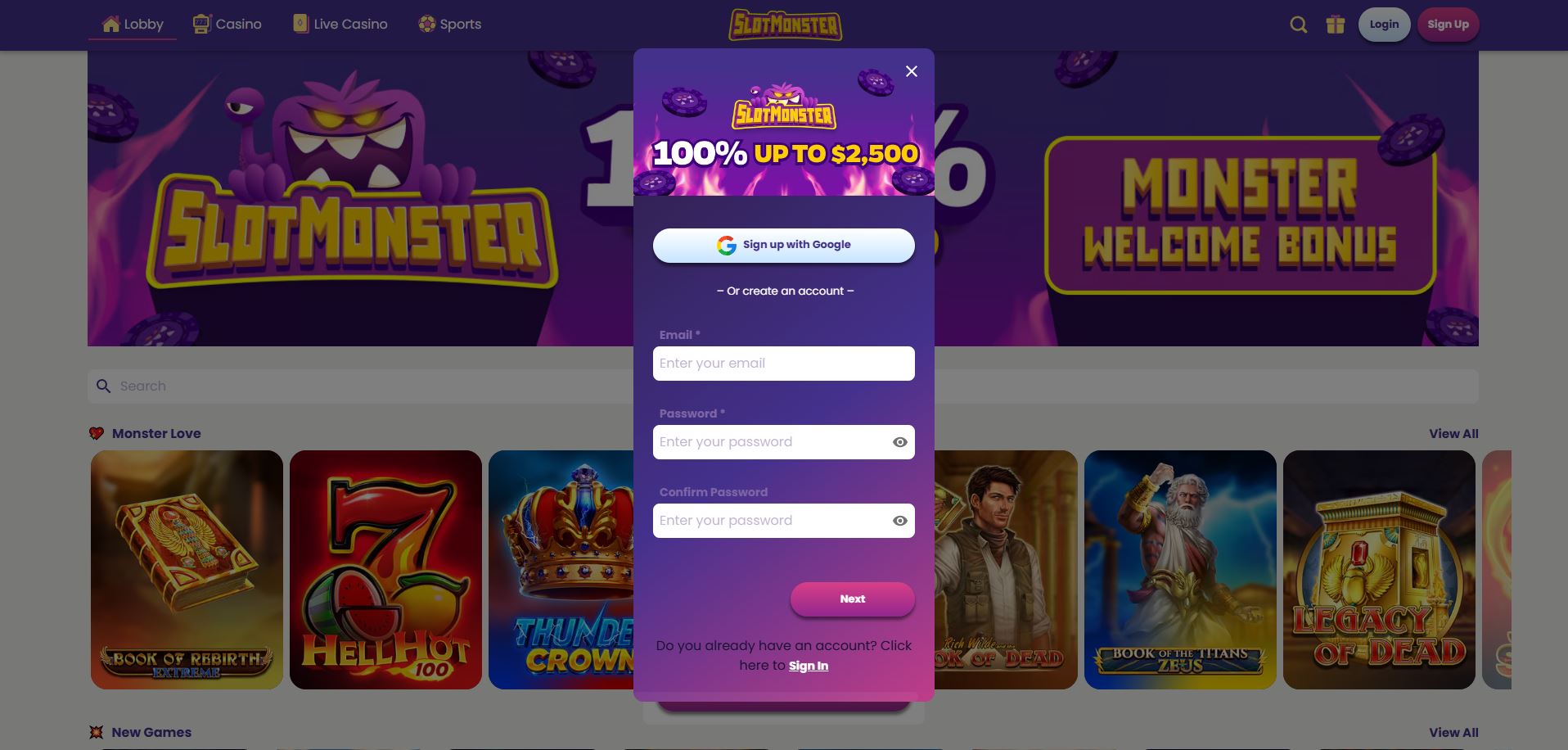Viewport: 1568px width, 750px height.
Task: Click Next in the registration form
Action: pos(852,599)
